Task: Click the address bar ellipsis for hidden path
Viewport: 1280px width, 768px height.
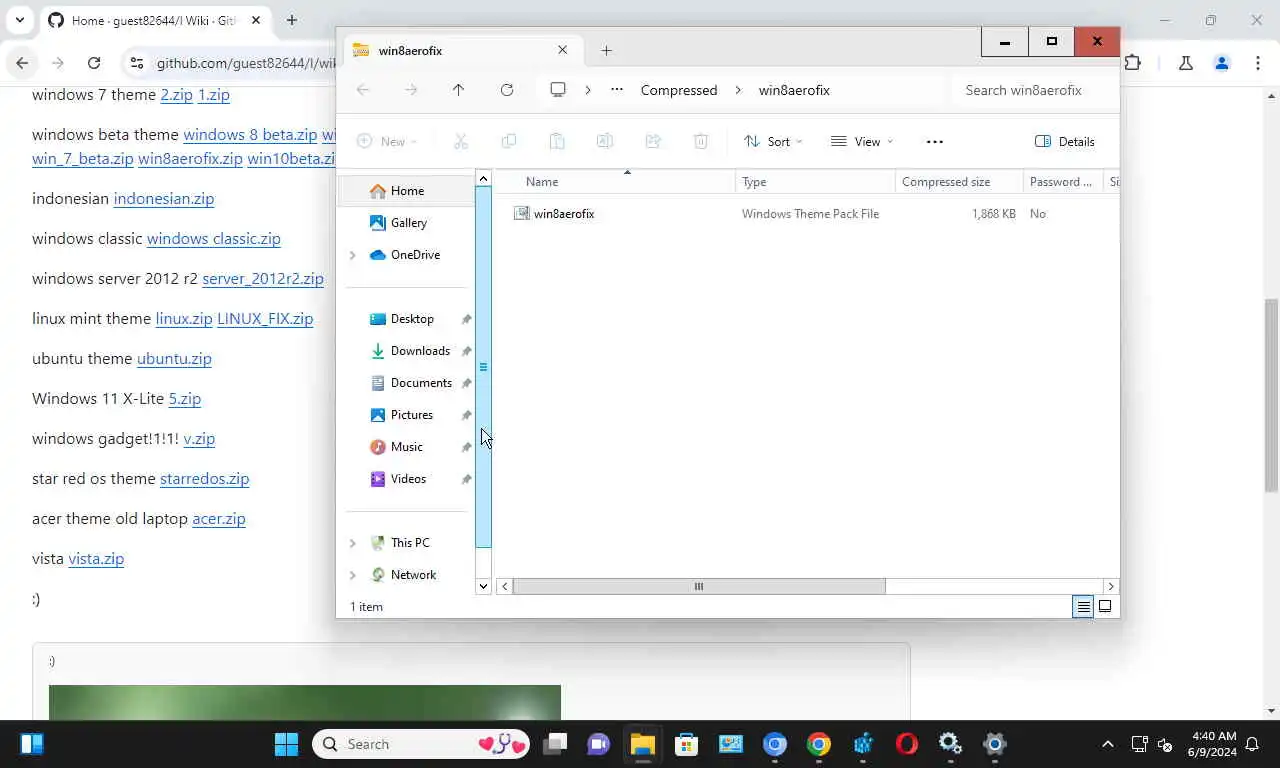Action: tap(617, 90)
